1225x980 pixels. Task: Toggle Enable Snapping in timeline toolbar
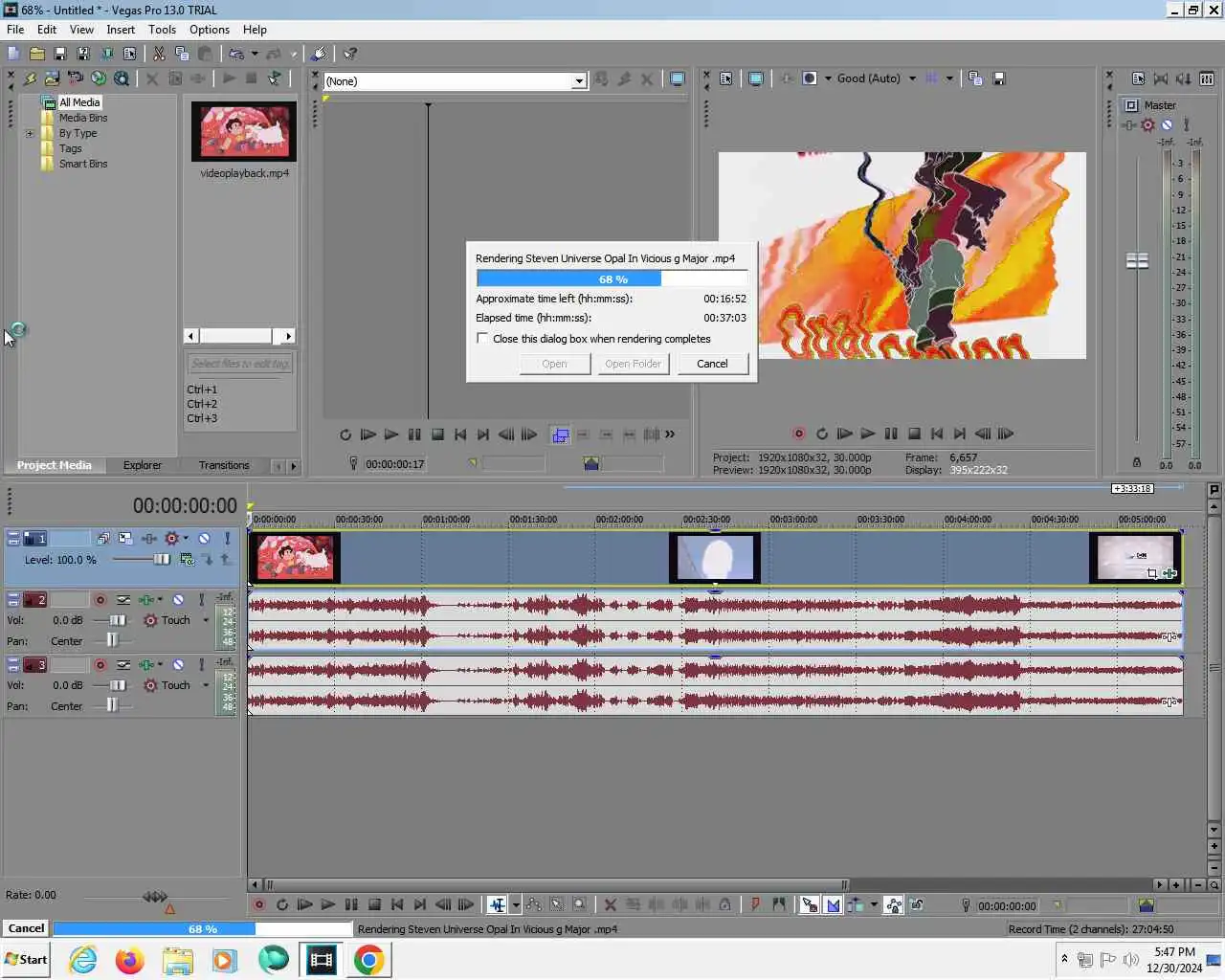(809, 904)
